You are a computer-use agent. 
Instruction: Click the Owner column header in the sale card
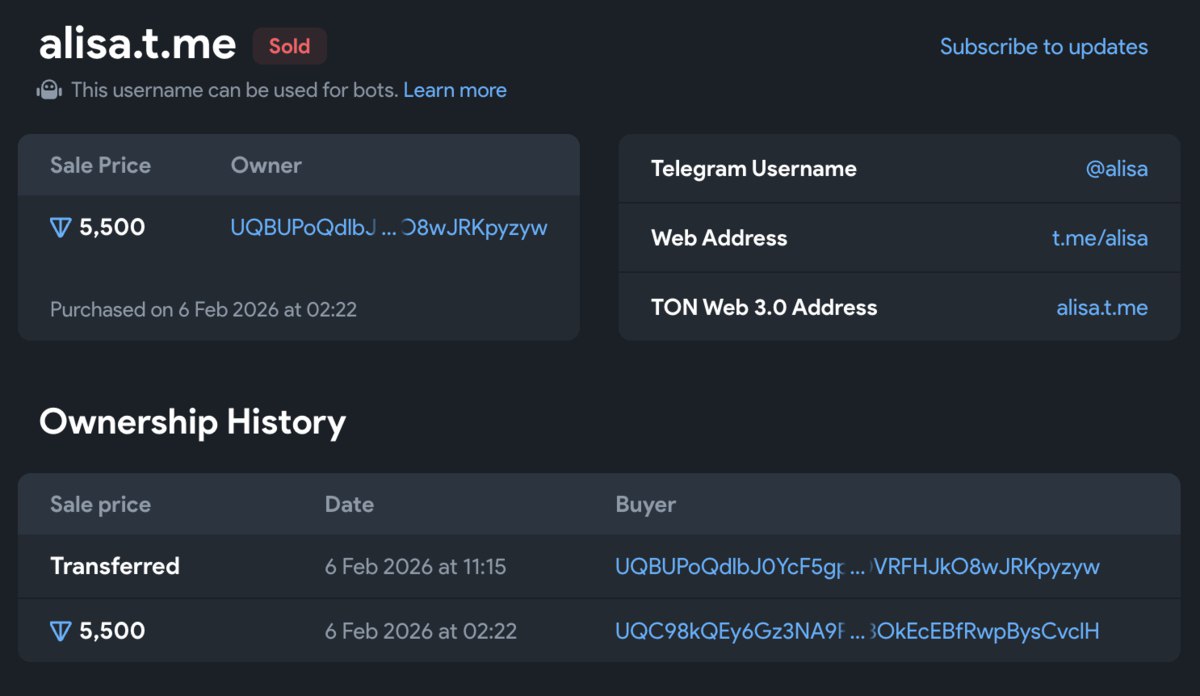point(266,165)
